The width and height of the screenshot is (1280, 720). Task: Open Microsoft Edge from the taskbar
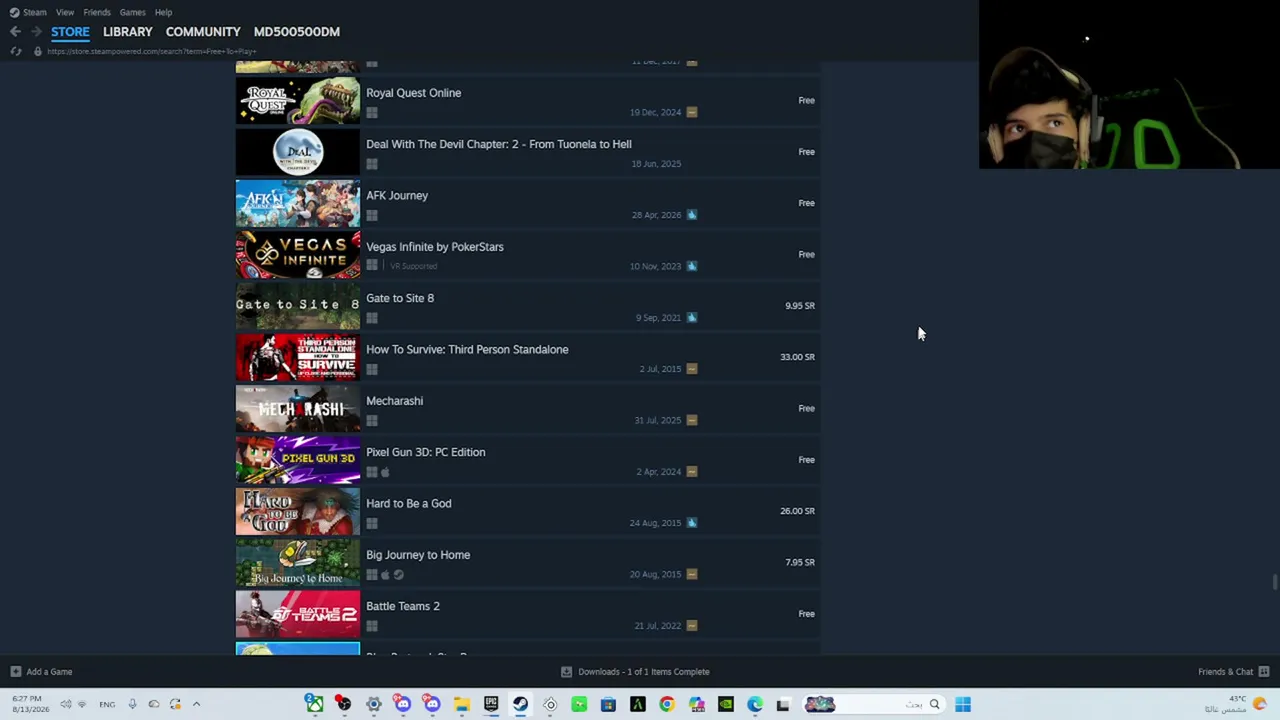[x=755, y=705]
